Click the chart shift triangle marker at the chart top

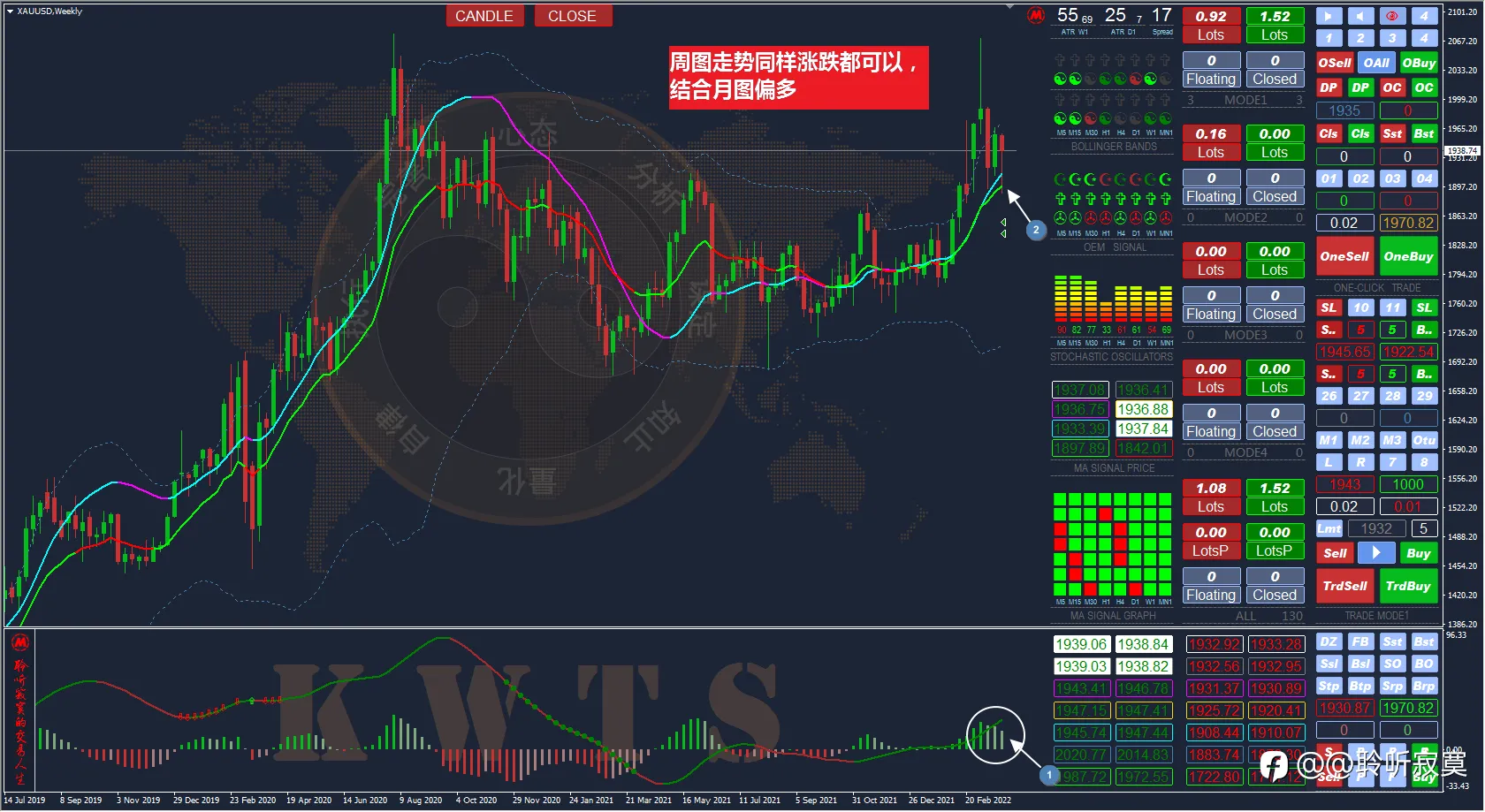[x=1010, y=6]
